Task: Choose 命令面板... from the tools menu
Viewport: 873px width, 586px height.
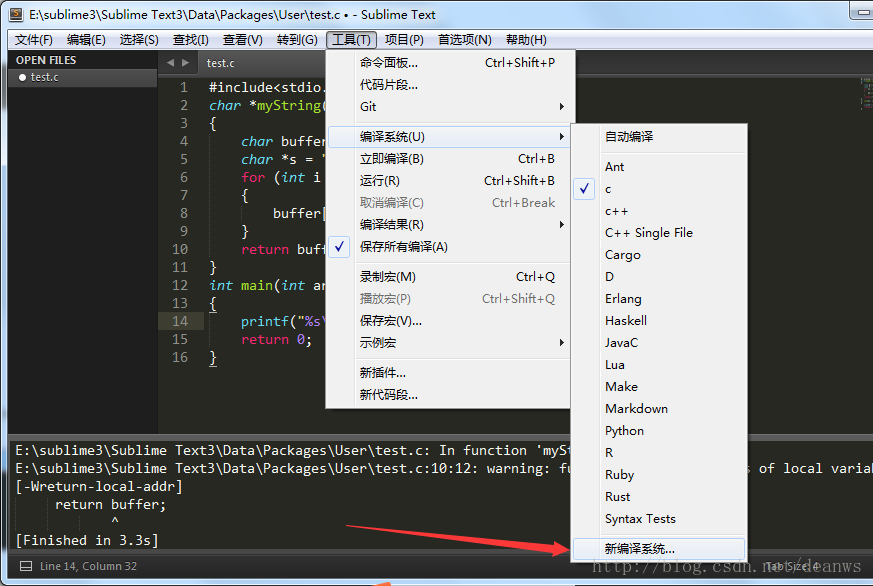Action: pyautogui.click(x=448, y=63)
